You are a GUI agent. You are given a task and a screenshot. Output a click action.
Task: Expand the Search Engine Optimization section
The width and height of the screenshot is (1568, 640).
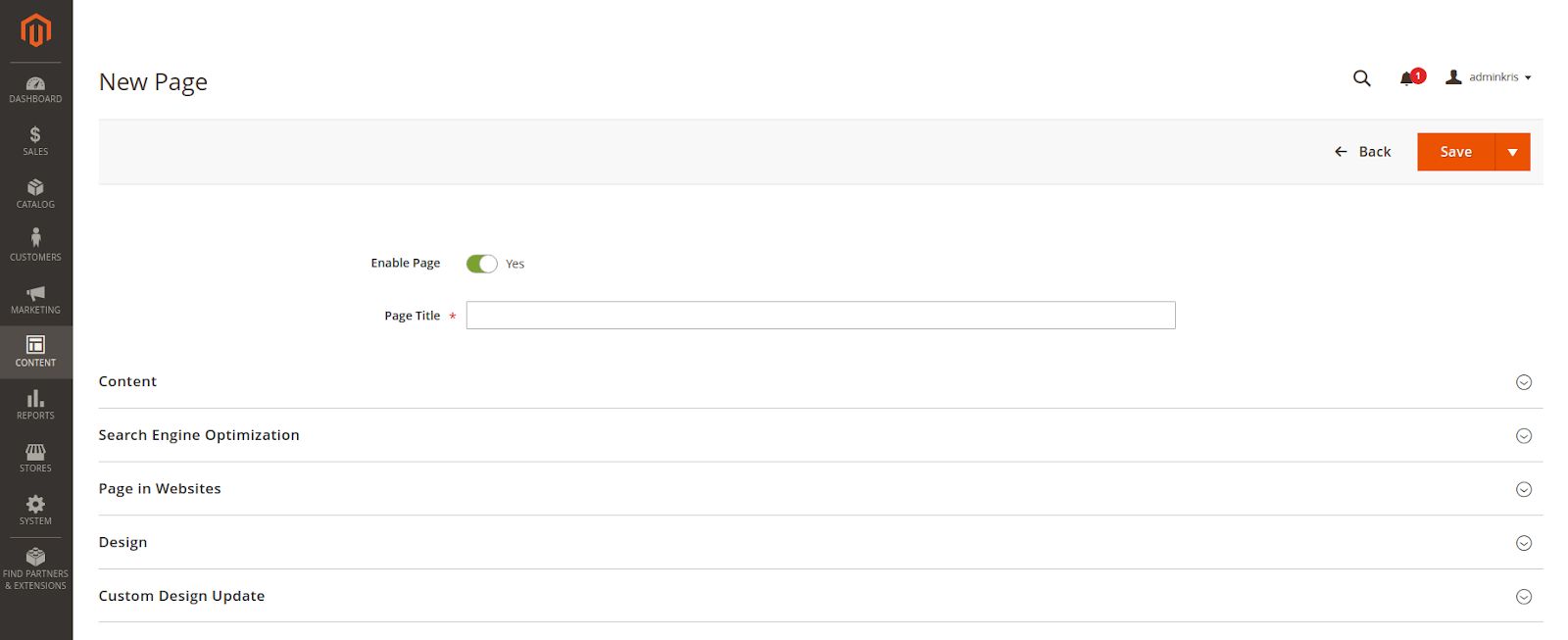click(x=1523, y=435)
